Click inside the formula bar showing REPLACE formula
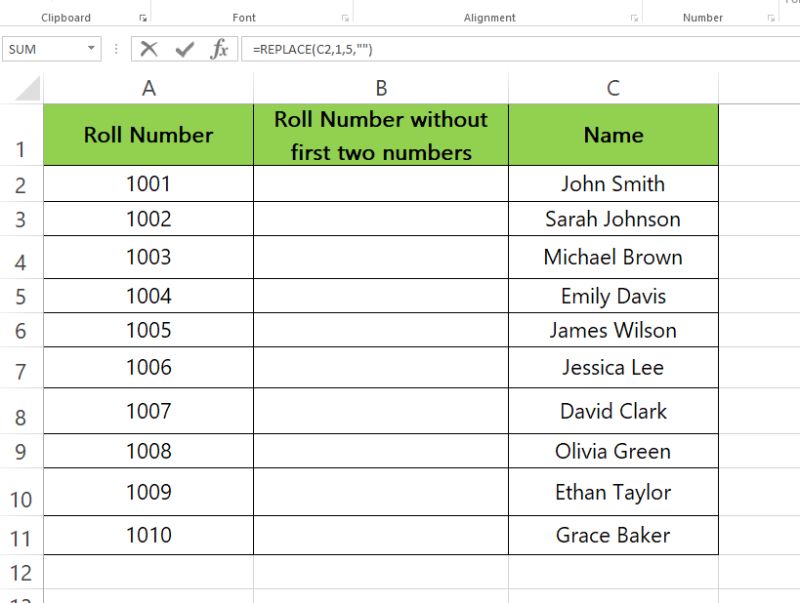 (x=350, y=48)
